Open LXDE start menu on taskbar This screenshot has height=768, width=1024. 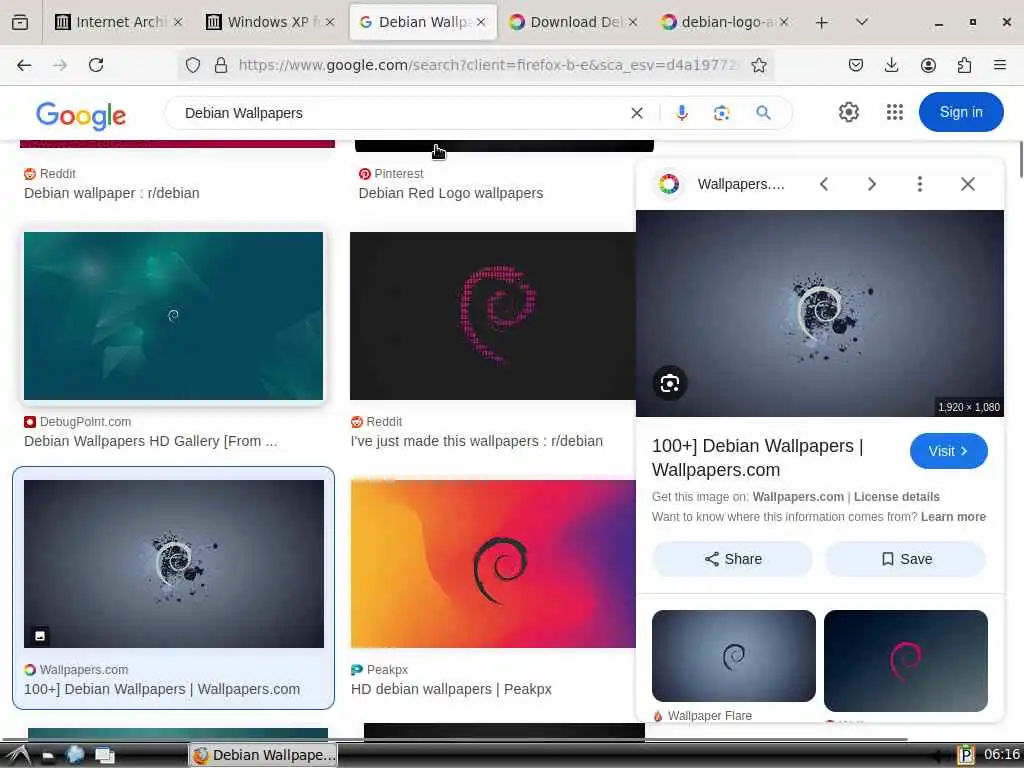18,755
